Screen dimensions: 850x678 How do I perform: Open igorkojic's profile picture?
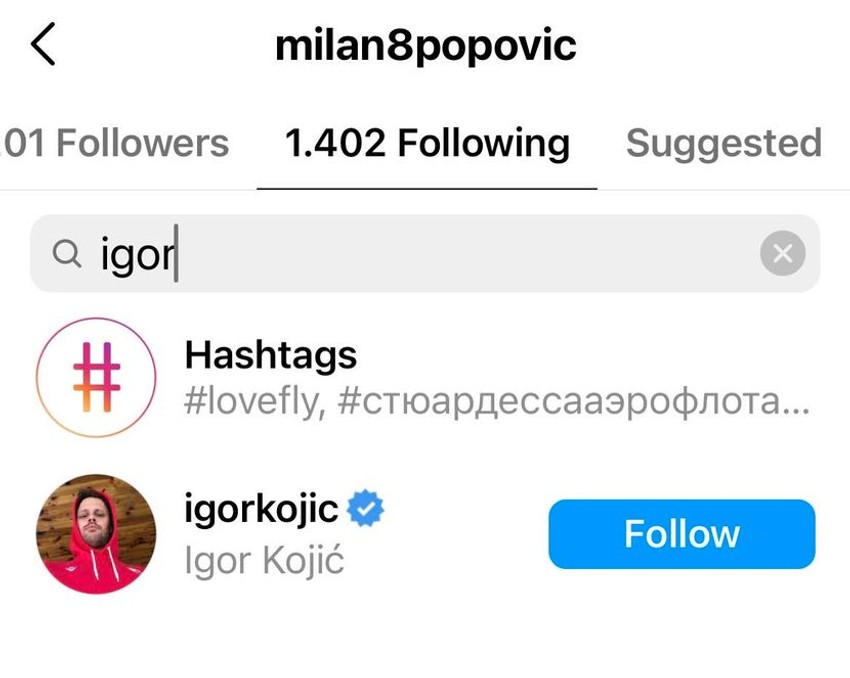click(95, 533)
